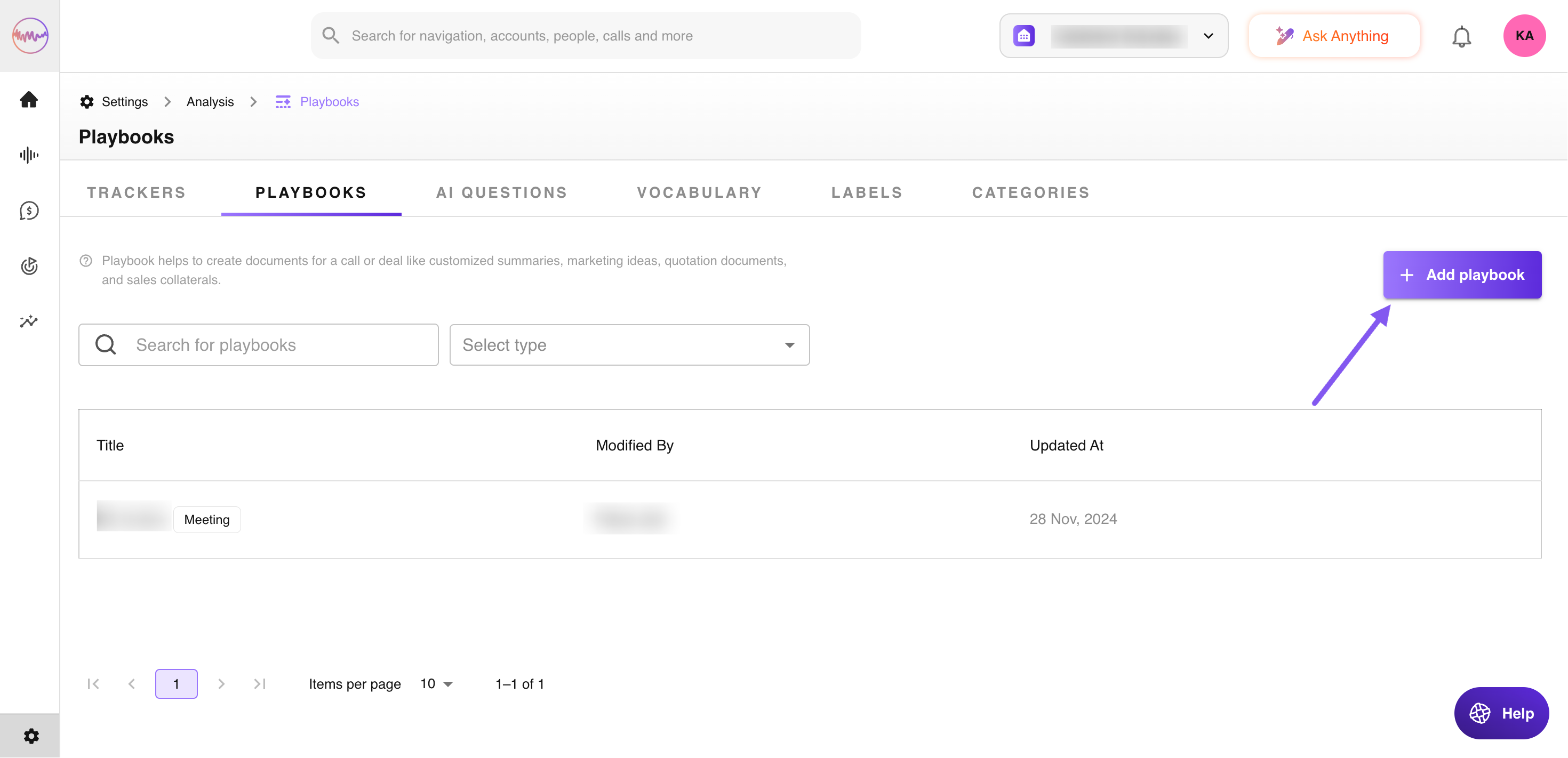The width and height of the screenshot is (1568, 758).
Task: Open the deals dollar-bubble sidebar icon
Action: click(x=29, y=211)
